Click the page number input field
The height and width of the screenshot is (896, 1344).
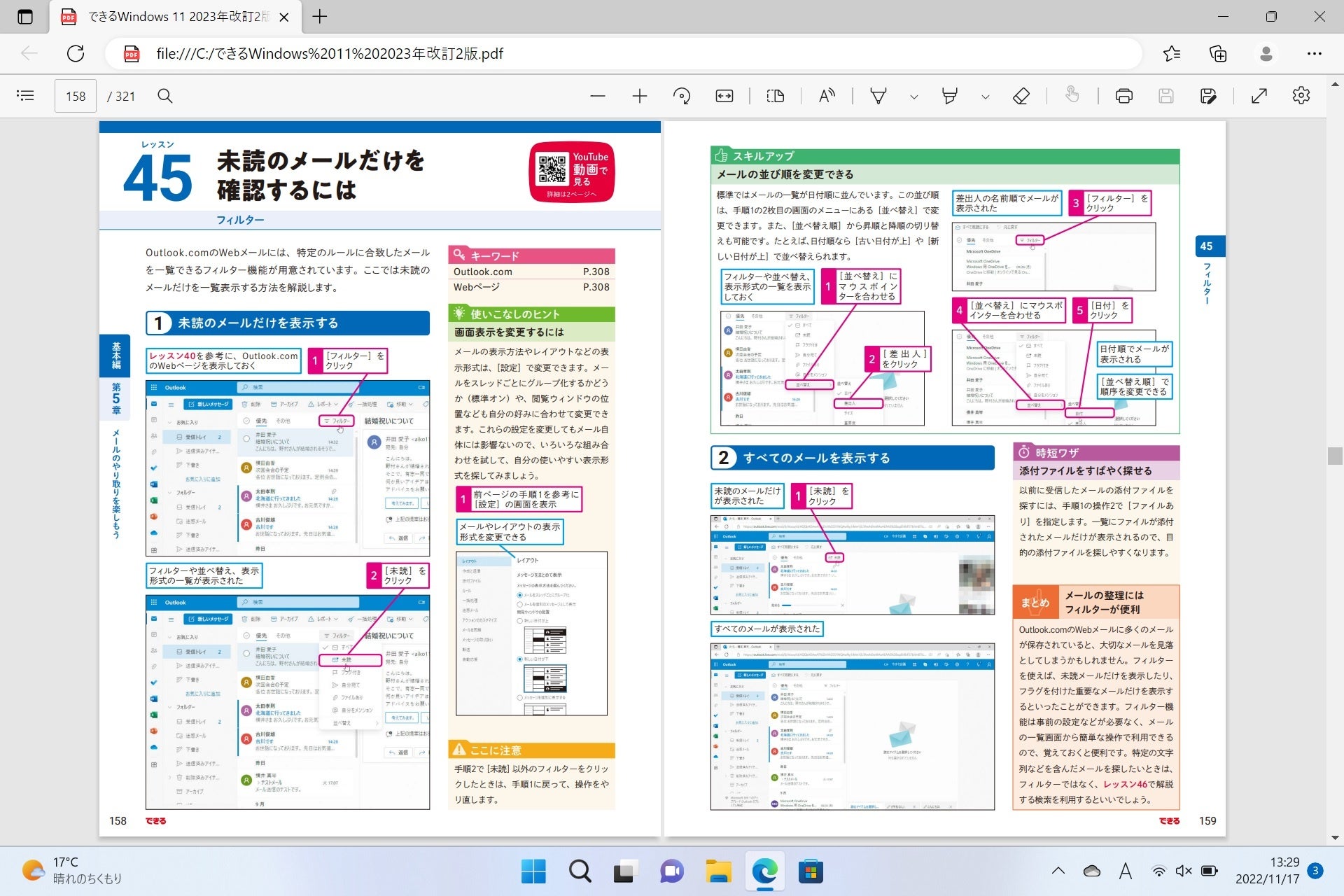tap(75, 96)
